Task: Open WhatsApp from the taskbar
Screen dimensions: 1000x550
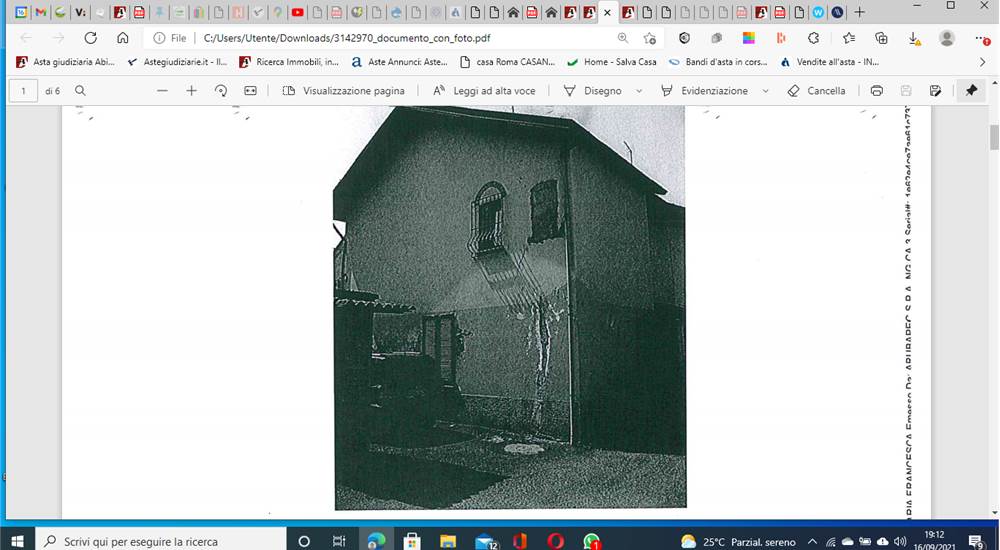Action: coord(591,542)
